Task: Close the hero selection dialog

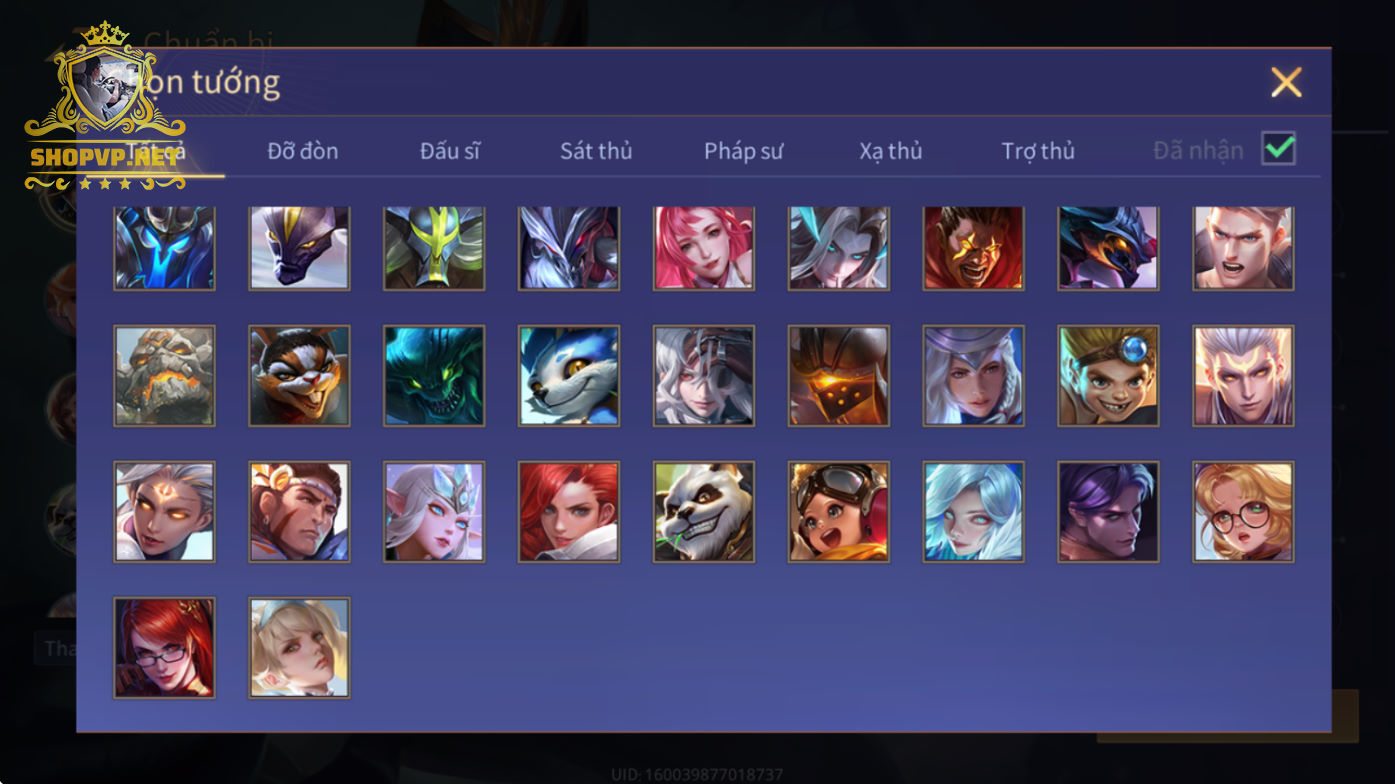Action: click(1286, 82)
